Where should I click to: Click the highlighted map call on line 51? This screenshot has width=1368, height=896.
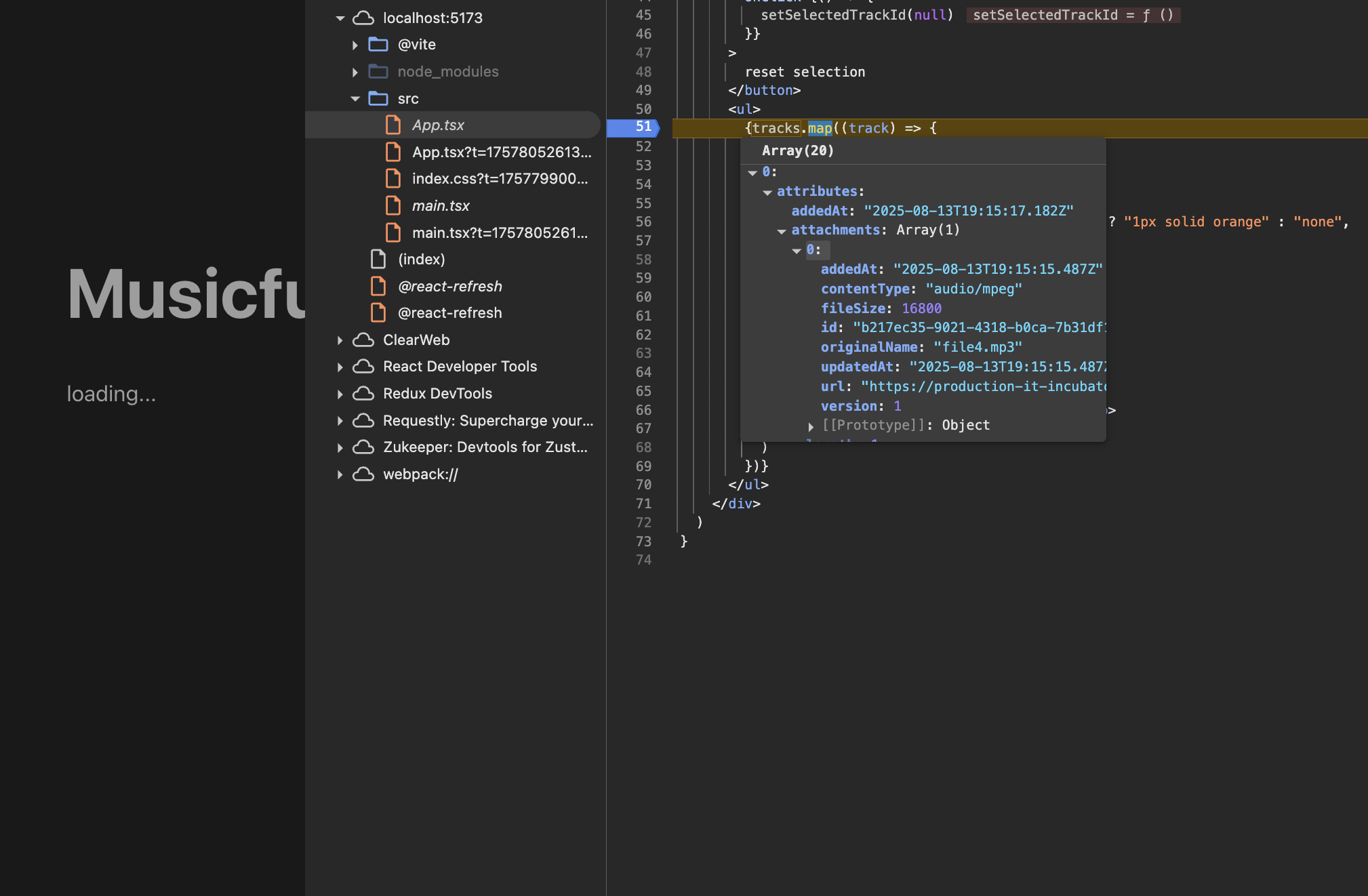tap(820, 128)
